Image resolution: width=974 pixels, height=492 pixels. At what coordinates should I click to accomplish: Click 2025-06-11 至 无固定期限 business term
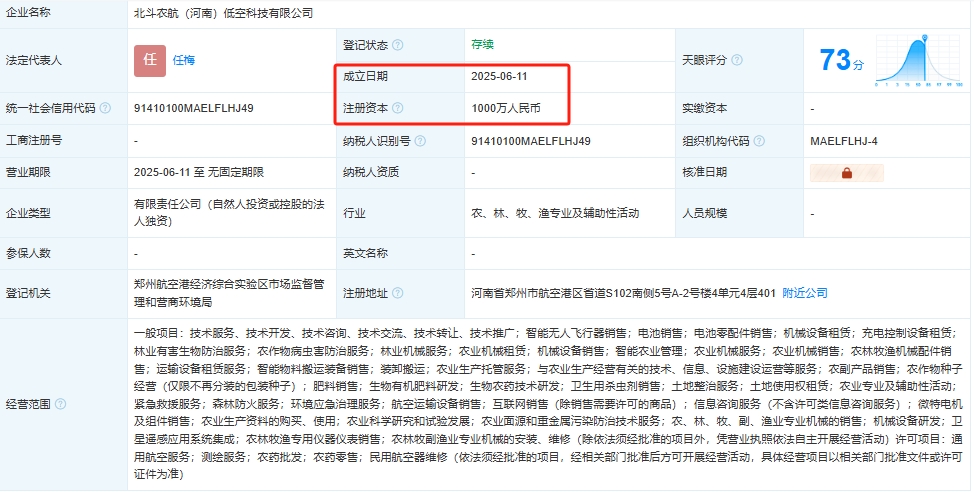tap(199, 172)
